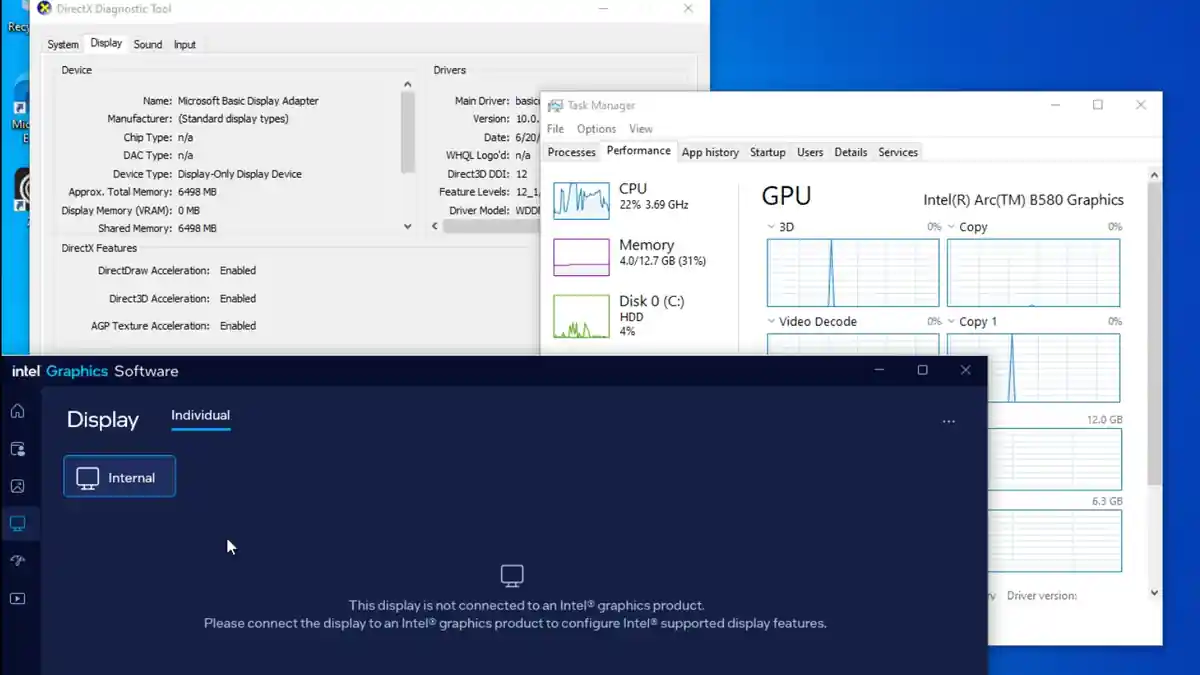The width and height of the screenshot is (1200, 675).
Task: Open the Options menu in Task Manager
Action: (596, 129)
